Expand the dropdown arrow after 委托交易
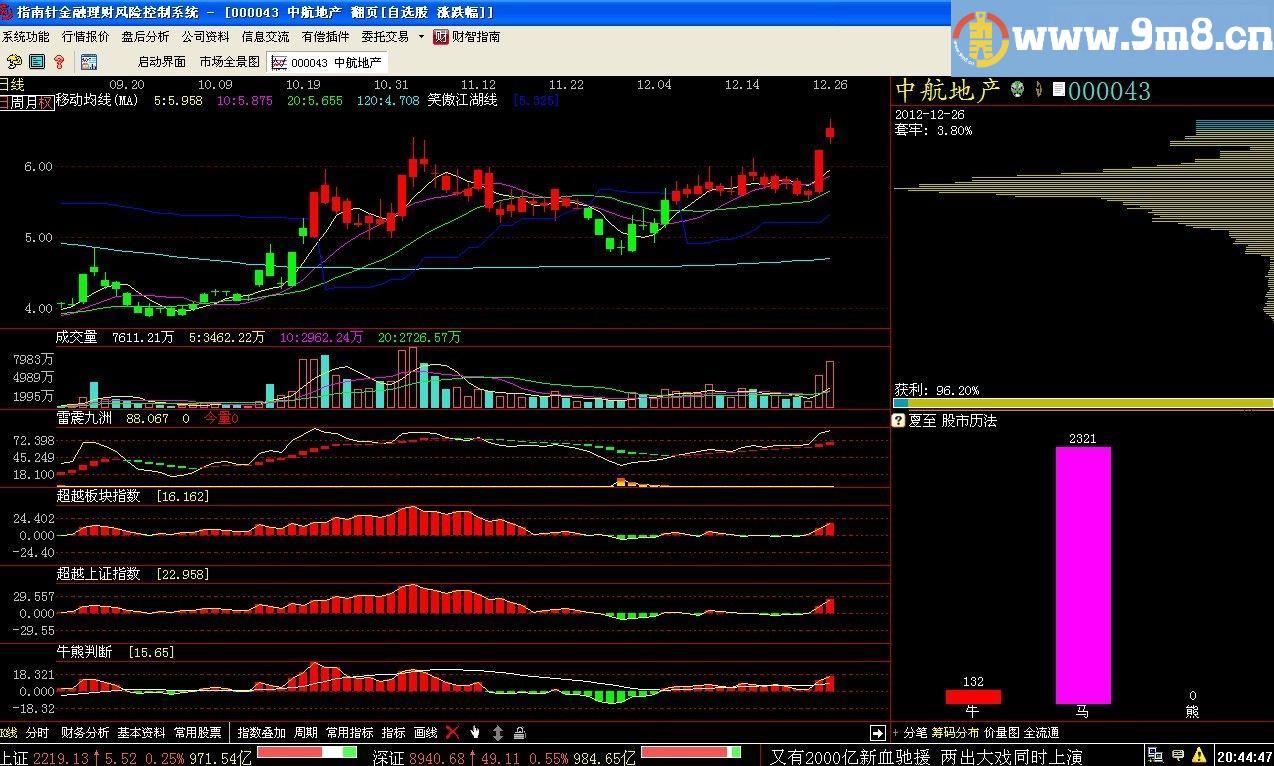The width and height of the screenshot is (1274, 766). [421, 37]
